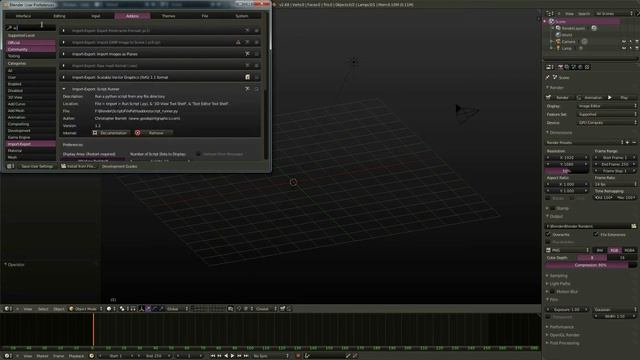Select the Lamp object in the outliner

(567, 48)
